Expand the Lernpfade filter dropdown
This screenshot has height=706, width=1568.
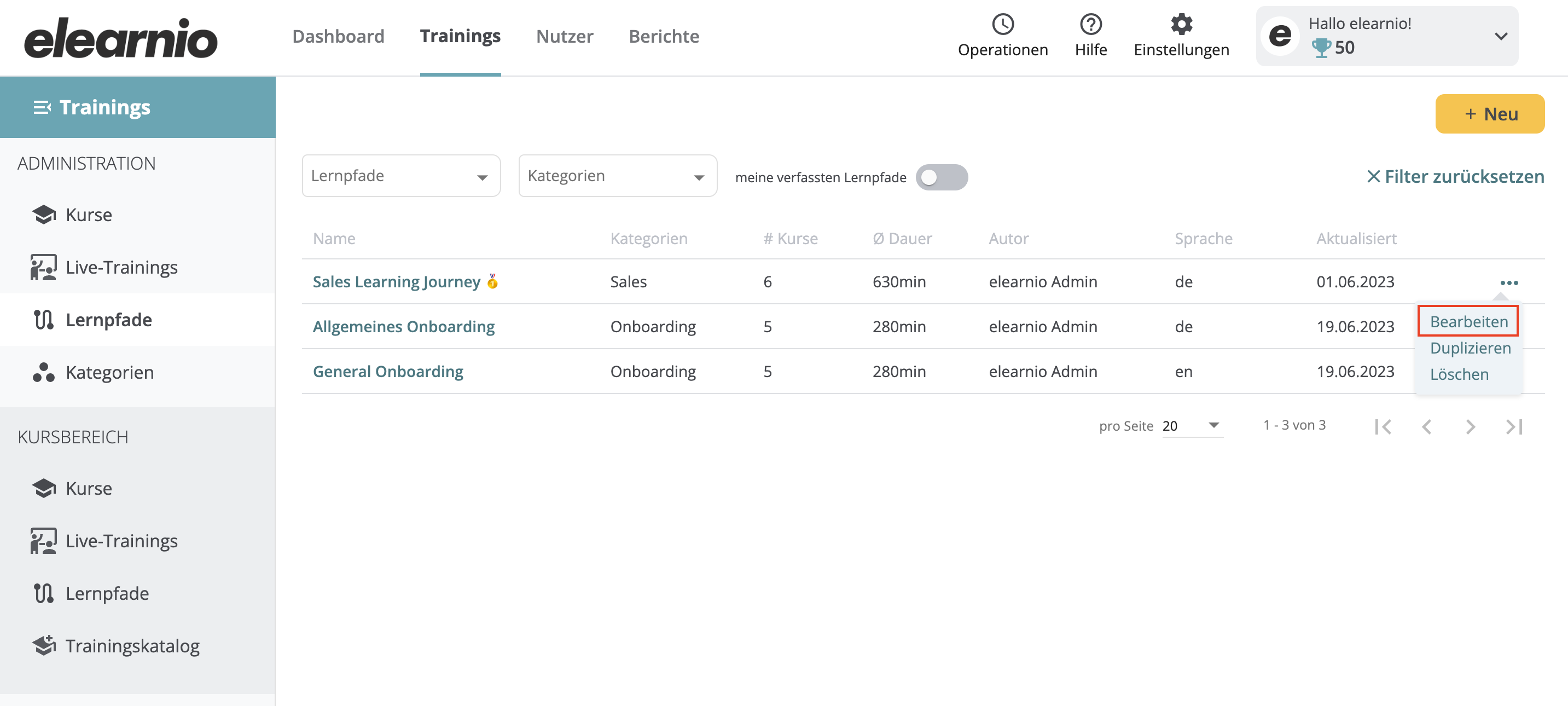[x=401, y=176]
